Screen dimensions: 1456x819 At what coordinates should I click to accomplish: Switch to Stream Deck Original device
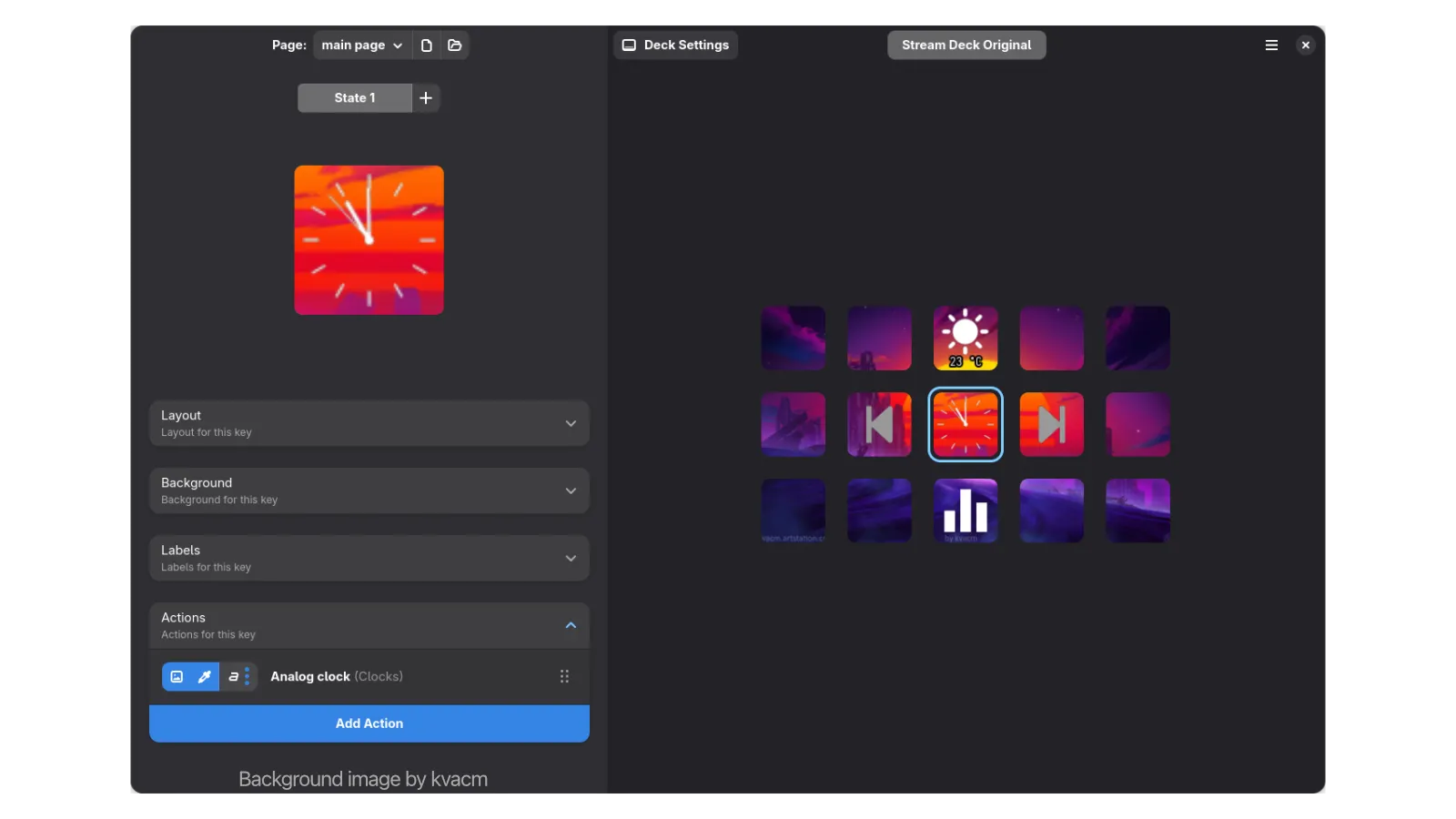click(x=966, y=45)
